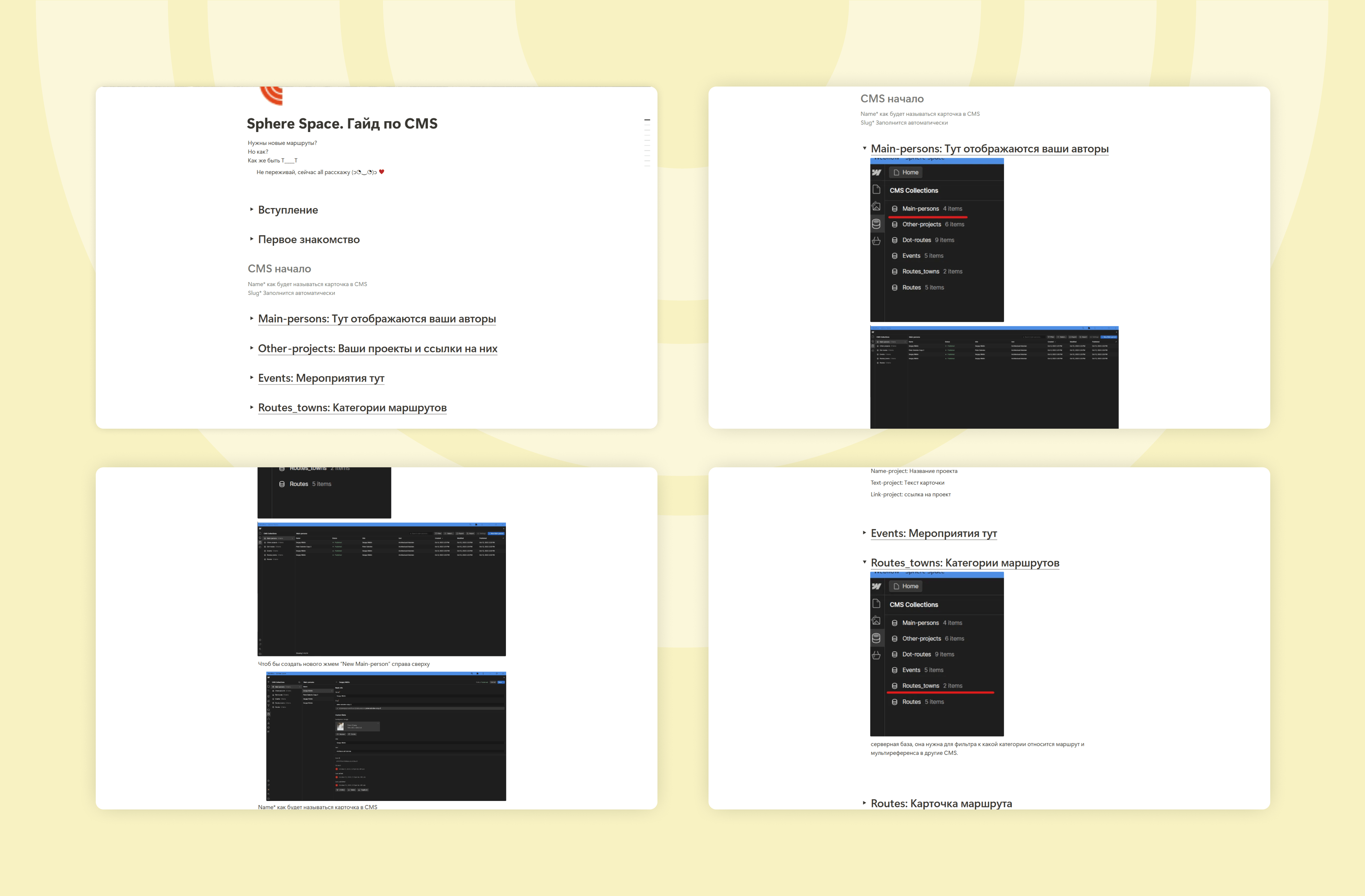Click Other-projects: Ваши проекты и ссылки heading text
Viewport: 1365px width, 896px height.
(377, 349)
